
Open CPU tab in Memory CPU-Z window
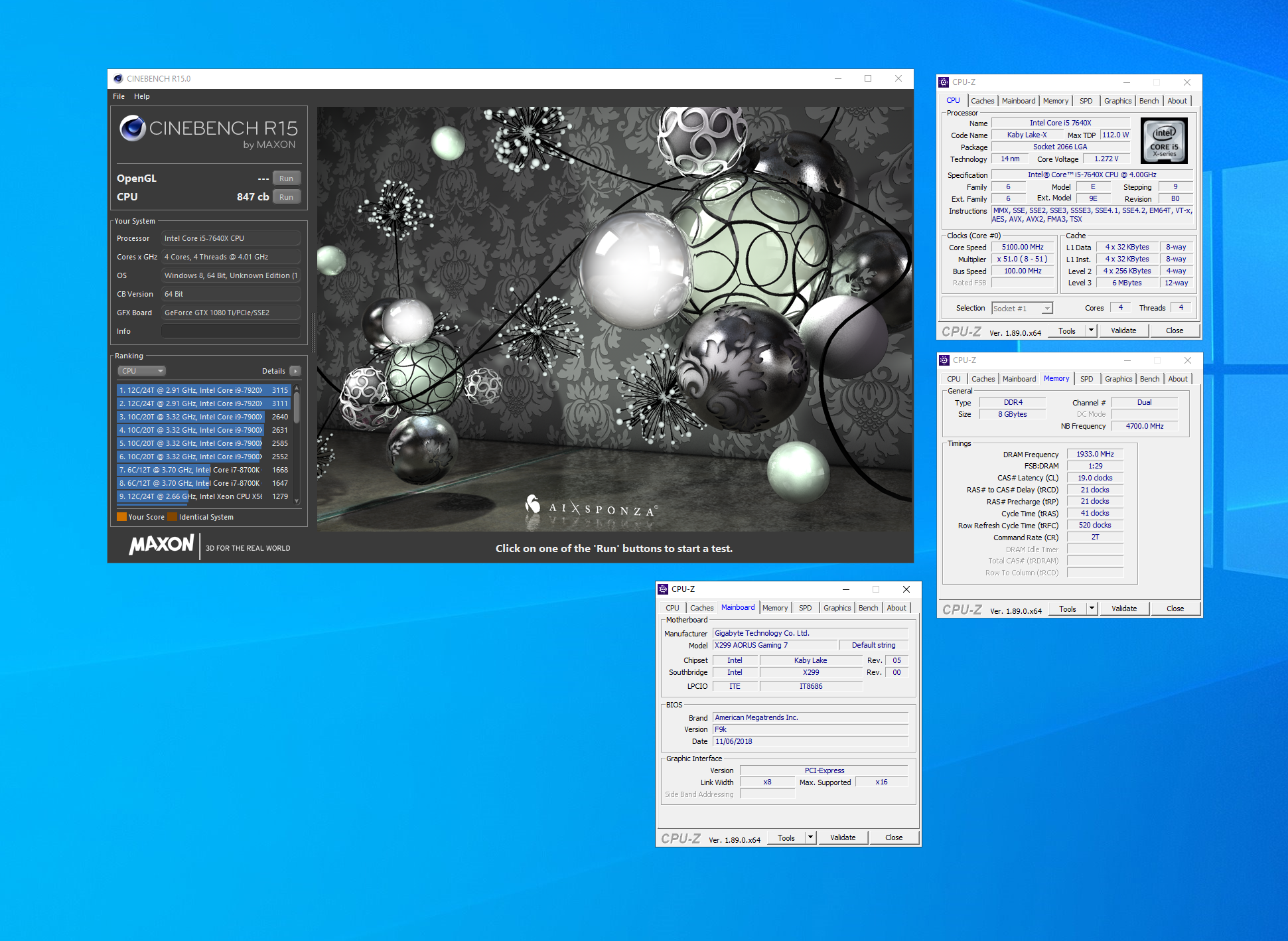tap(954, 379)
